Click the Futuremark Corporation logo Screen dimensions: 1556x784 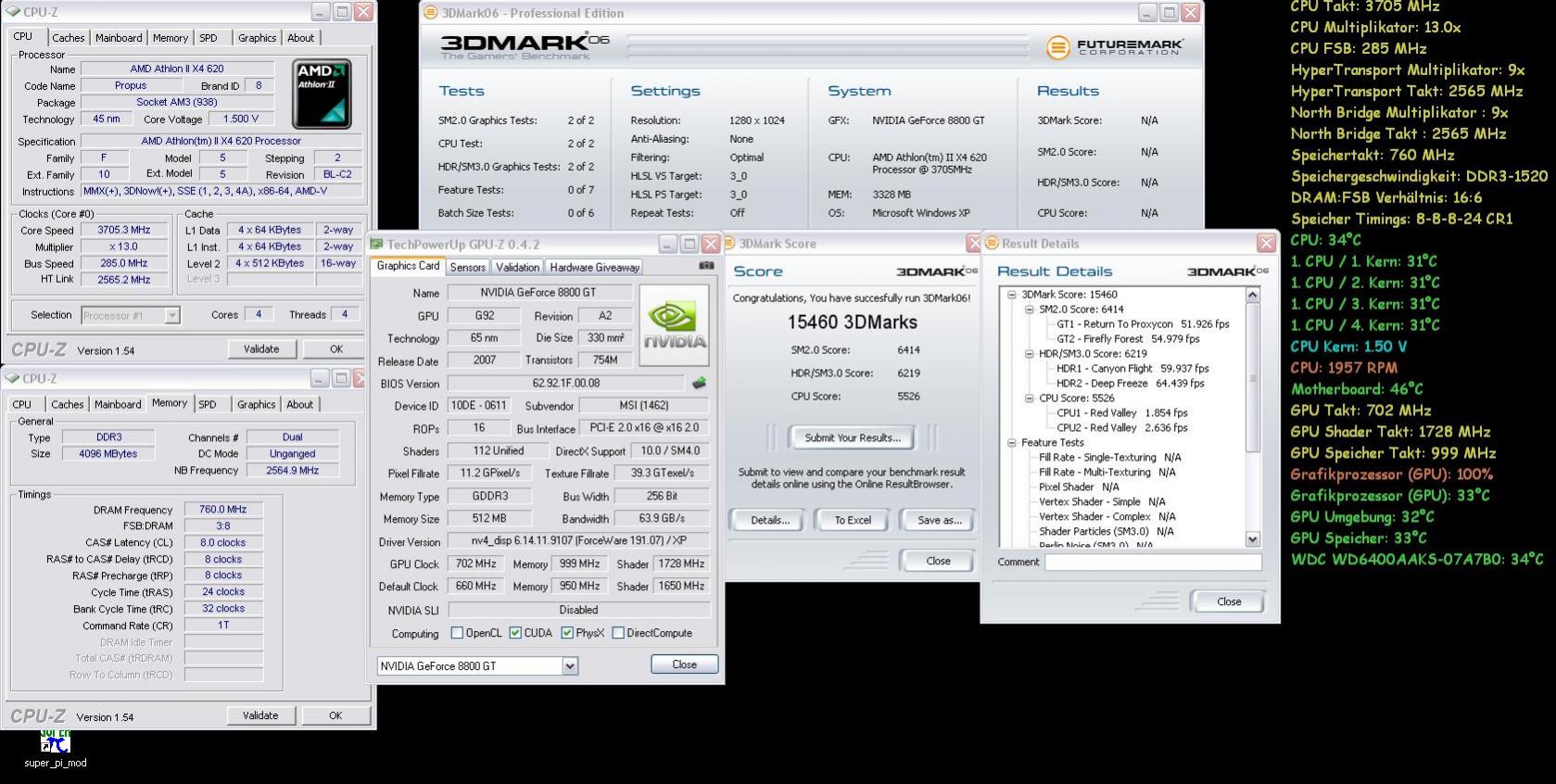click(x=1115, y=46)
